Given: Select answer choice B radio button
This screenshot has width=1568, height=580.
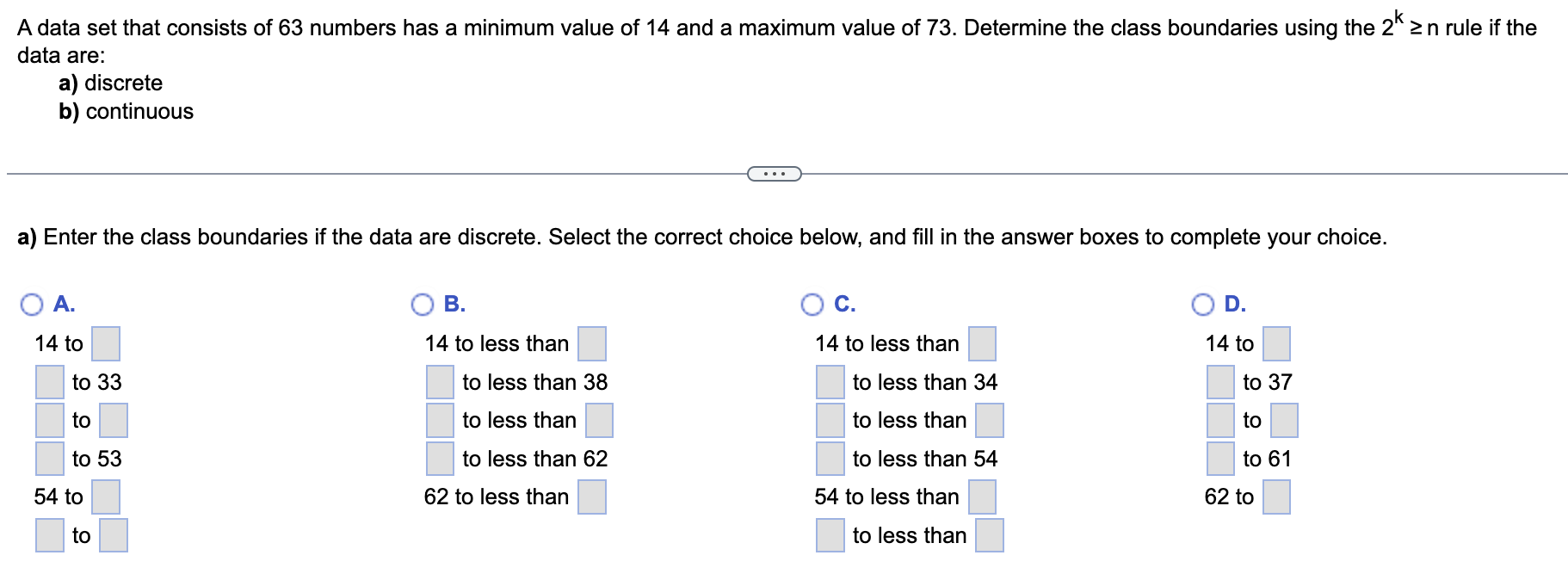Looking at the screenshot, I should [423, 305].
